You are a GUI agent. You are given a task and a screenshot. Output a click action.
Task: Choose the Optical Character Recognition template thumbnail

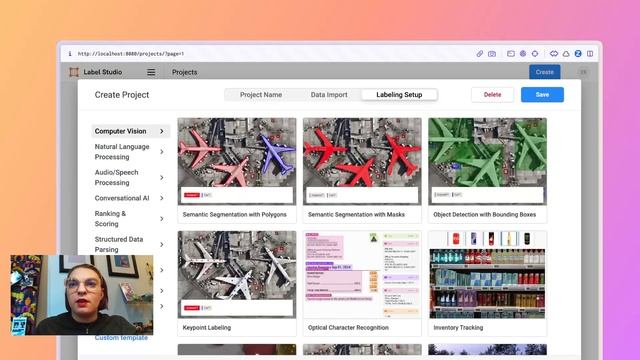pyautogui.click(x=362, y=274)
